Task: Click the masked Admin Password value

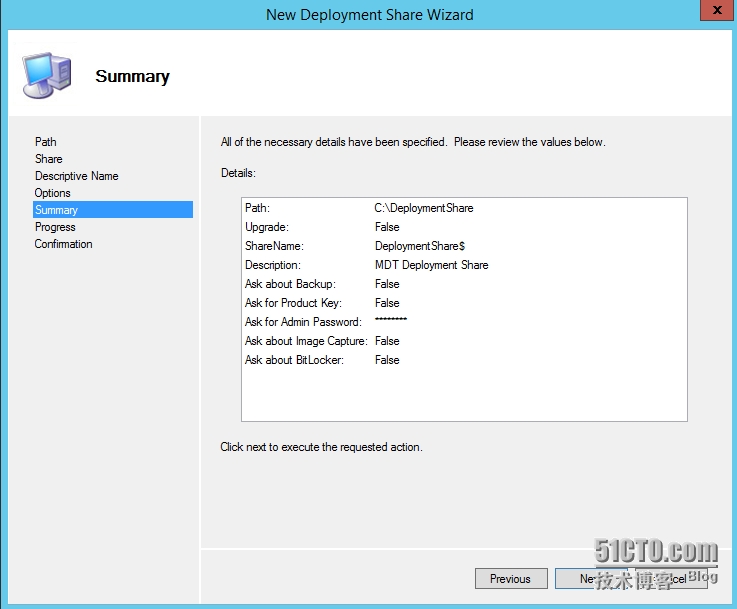Action: tap(391, 319)
